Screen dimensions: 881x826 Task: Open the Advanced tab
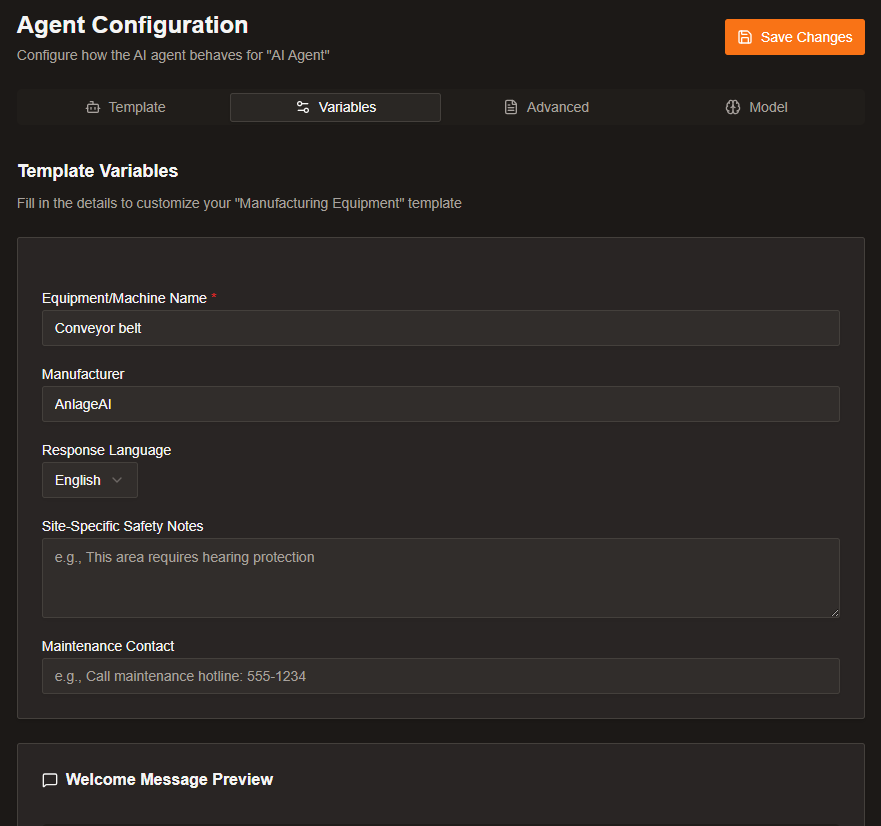(546, 107)
